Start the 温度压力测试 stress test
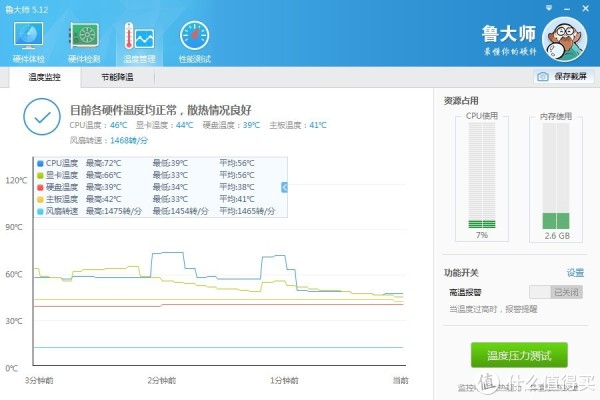This screenshot has height=400, width=600. pos(519,355)
